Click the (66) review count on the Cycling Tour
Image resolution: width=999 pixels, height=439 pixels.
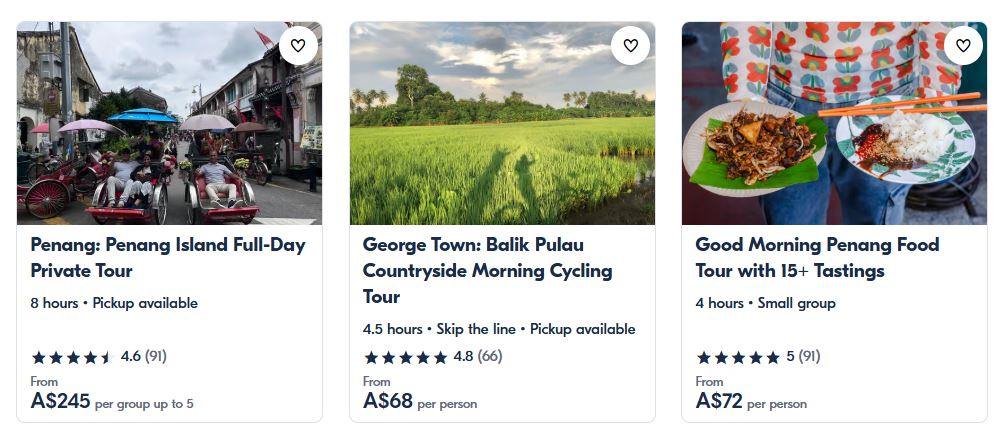point(490,355)
